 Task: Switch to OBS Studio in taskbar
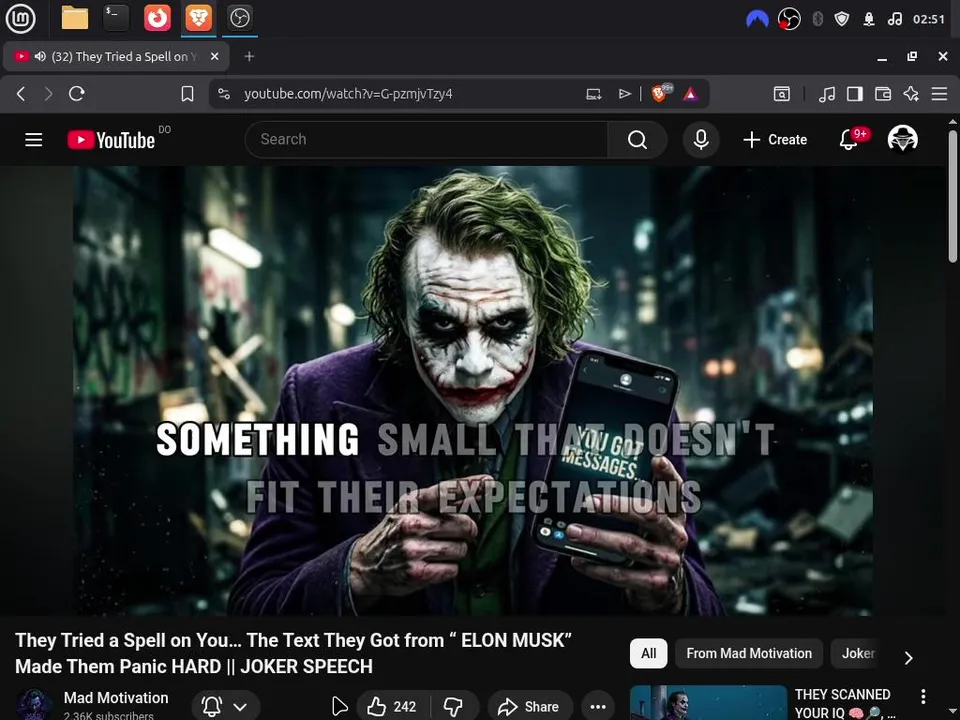pyautogui.click(x=239, y=18)
